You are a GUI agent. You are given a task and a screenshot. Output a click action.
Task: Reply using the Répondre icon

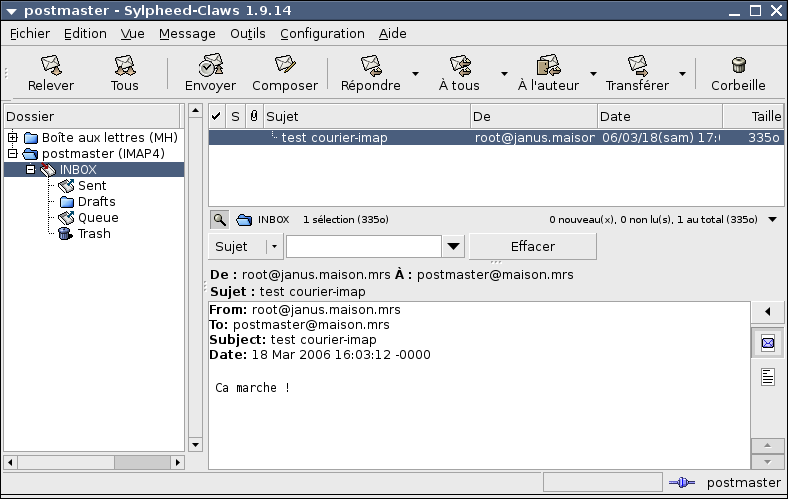(371, 73)
